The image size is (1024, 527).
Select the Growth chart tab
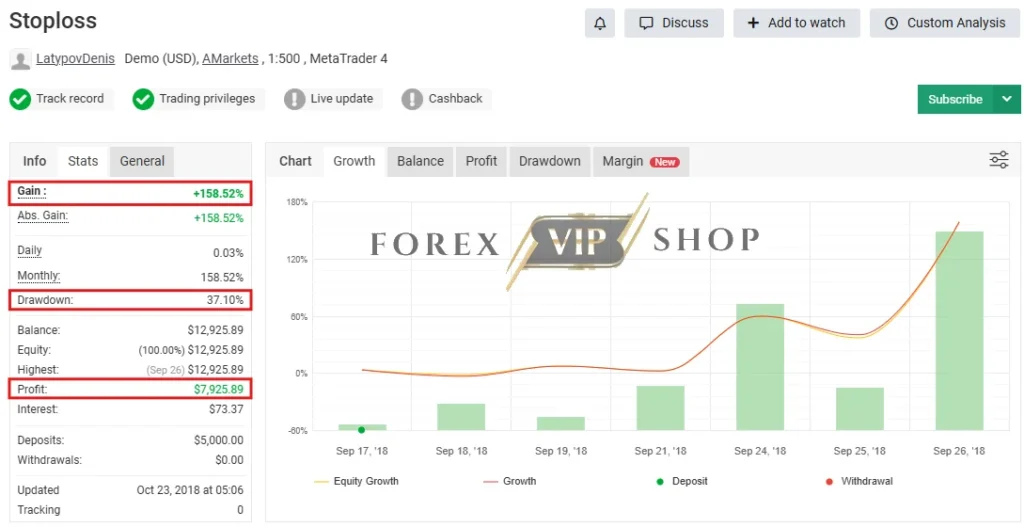(354, 161)
